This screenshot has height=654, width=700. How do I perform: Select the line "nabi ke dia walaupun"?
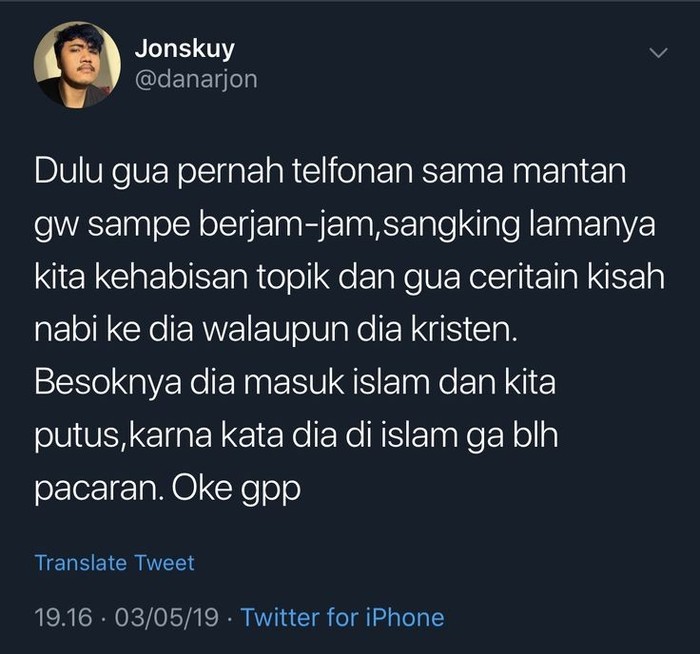tap(276, 330)
